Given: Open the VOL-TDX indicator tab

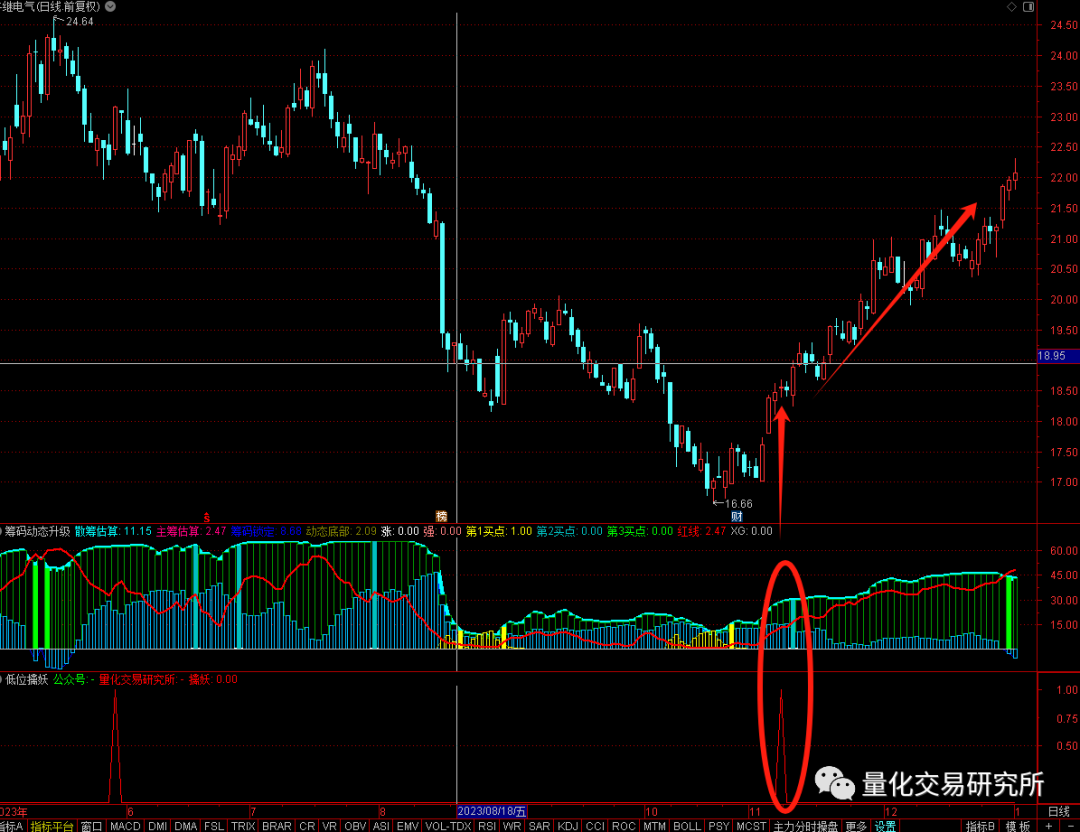Looking at the screenshot, I should pos(448,826).
